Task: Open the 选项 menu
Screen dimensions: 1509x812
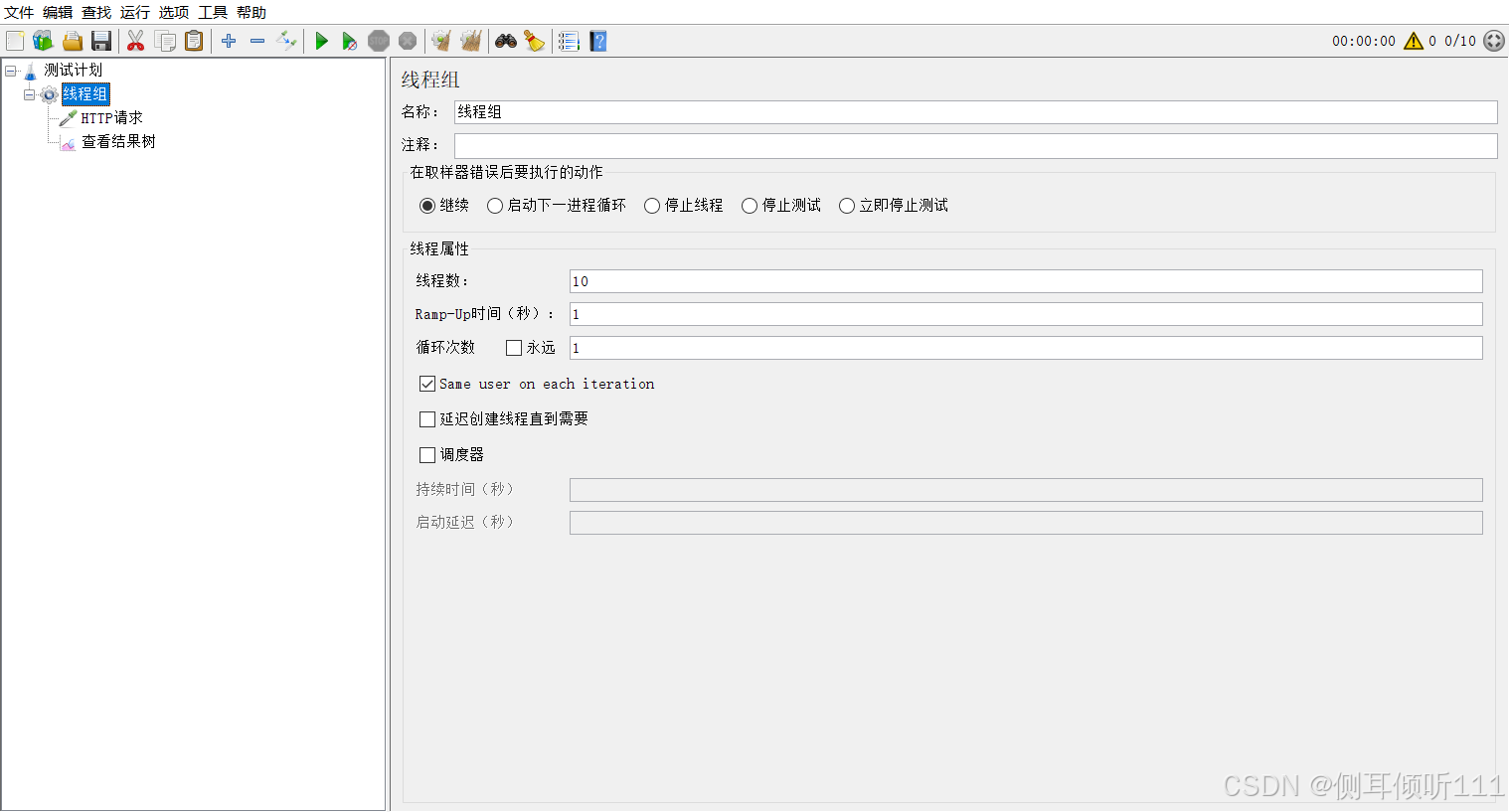Action: click(174, 12)
